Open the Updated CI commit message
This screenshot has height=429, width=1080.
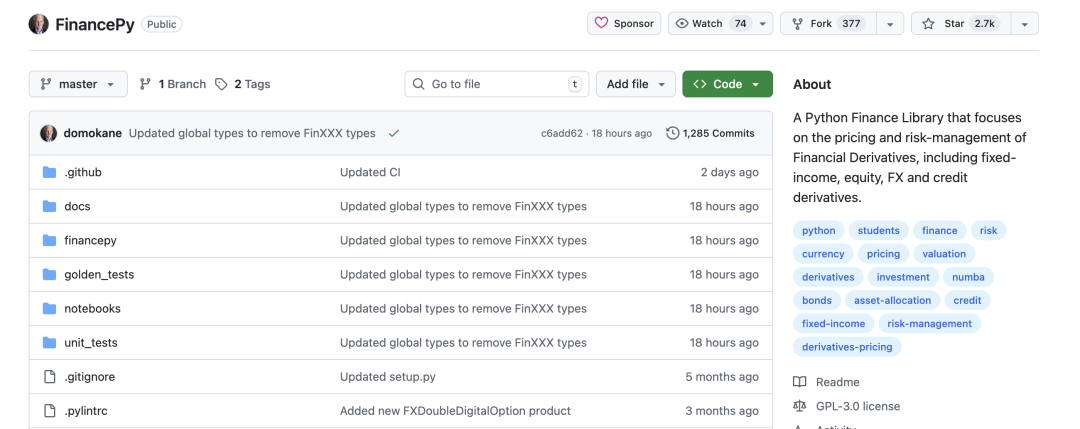(370, 172)
